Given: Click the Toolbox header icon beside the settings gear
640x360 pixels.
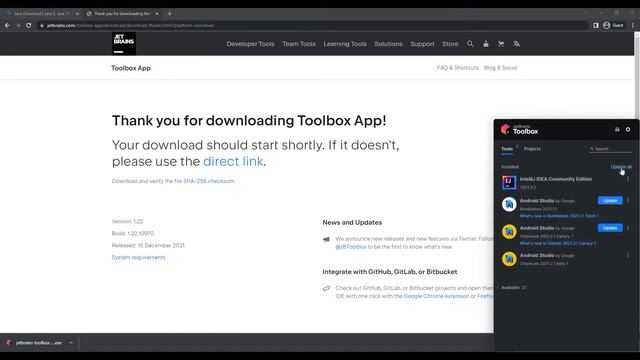Looking at the screenshot, I should point(617,129).
